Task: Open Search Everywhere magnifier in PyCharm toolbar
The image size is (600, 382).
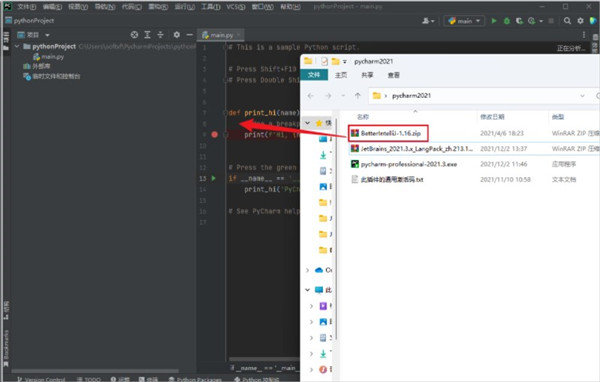Action: pos(567,21)
